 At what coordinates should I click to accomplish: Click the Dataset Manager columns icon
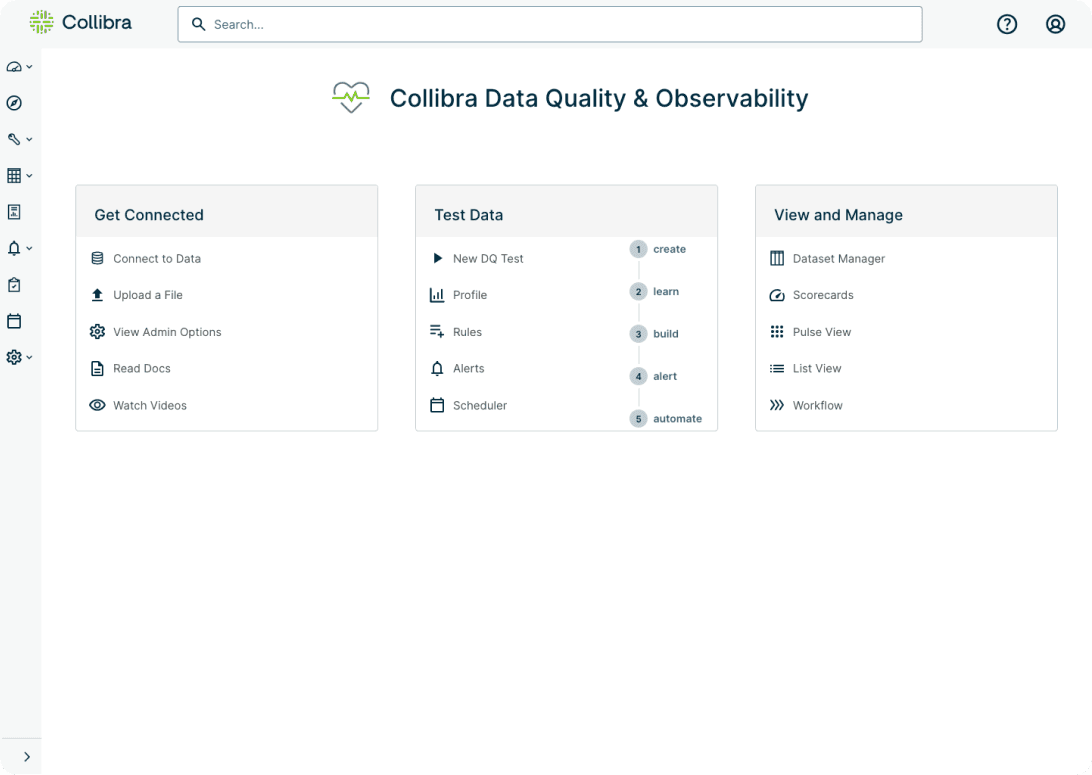(x=777, y=258)
